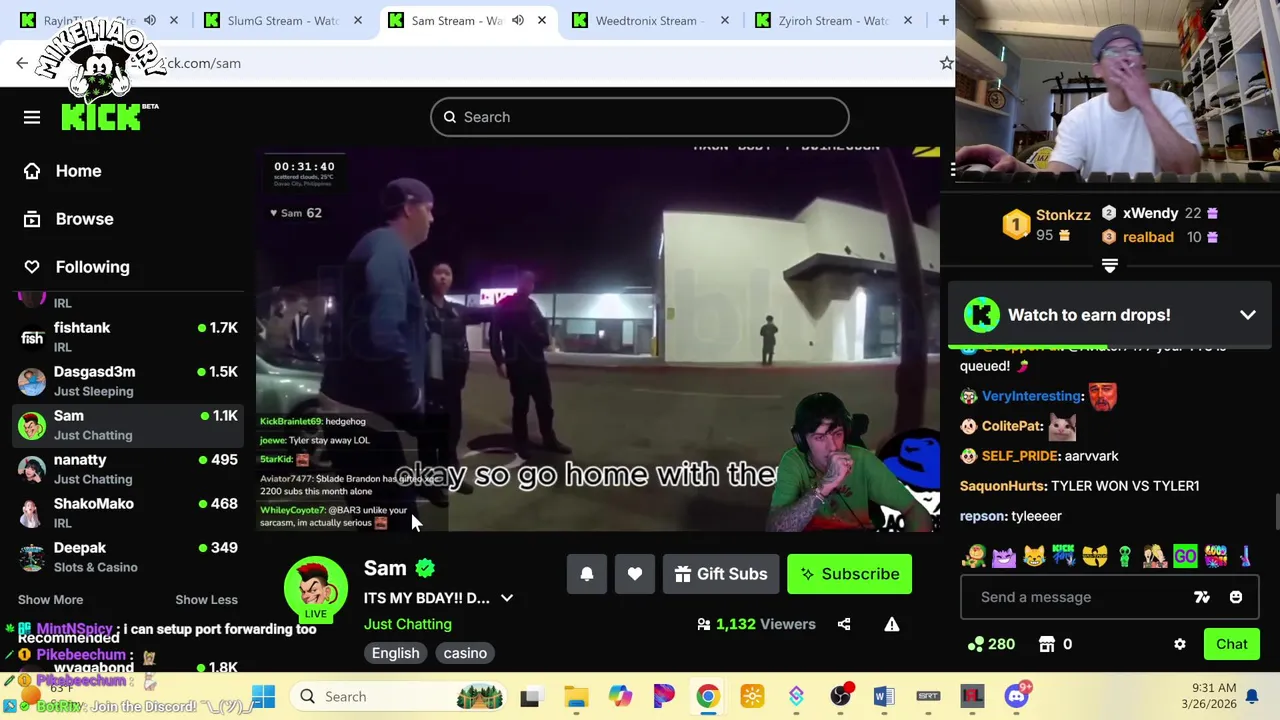1280x720 pixels.
Task: Open Stonkzz top gifter entry
Action: pos(1047,224)
